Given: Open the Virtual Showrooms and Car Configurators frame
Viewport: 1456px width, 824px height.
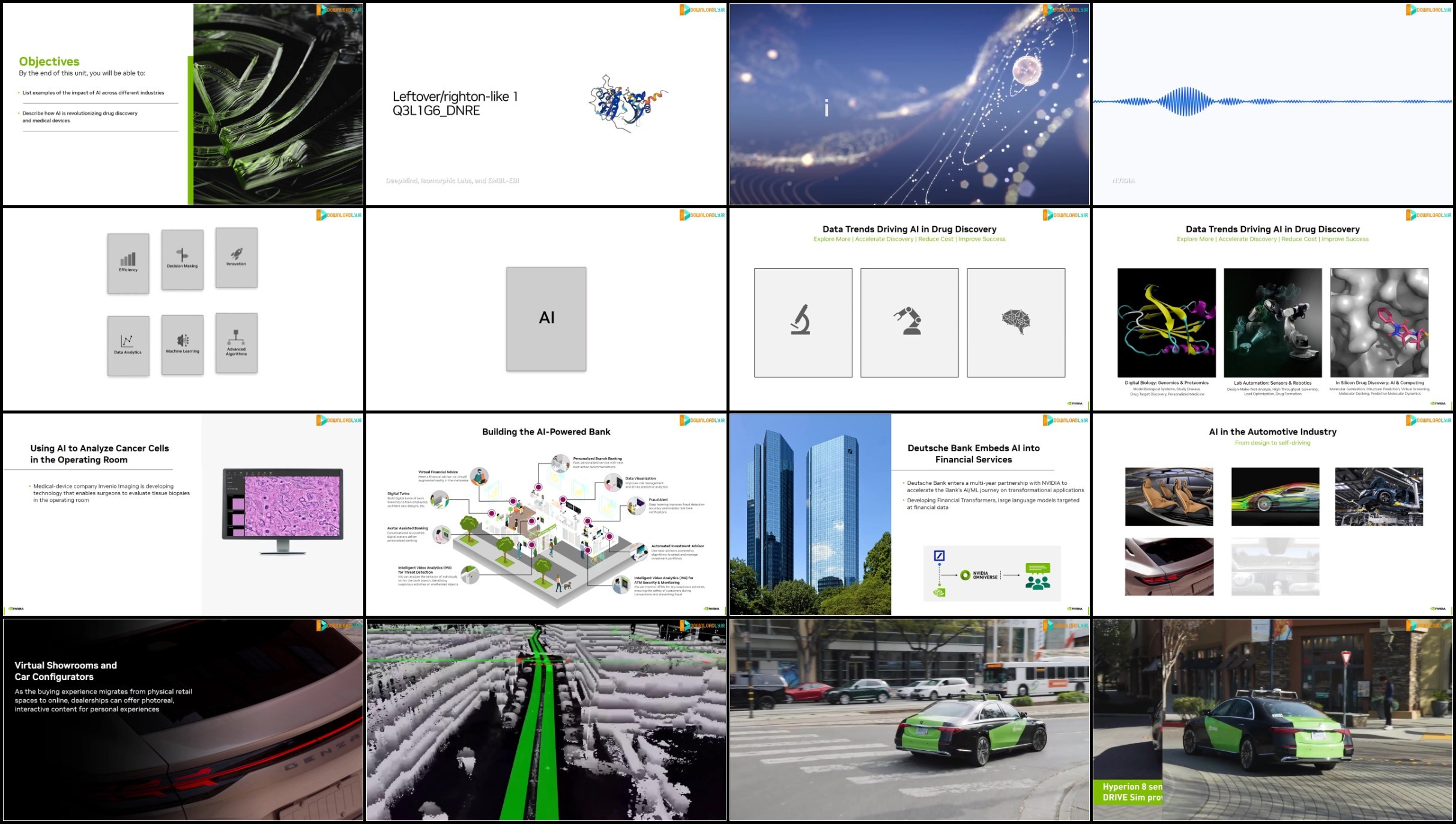Looking at the screenshot, I should point(183,720).
